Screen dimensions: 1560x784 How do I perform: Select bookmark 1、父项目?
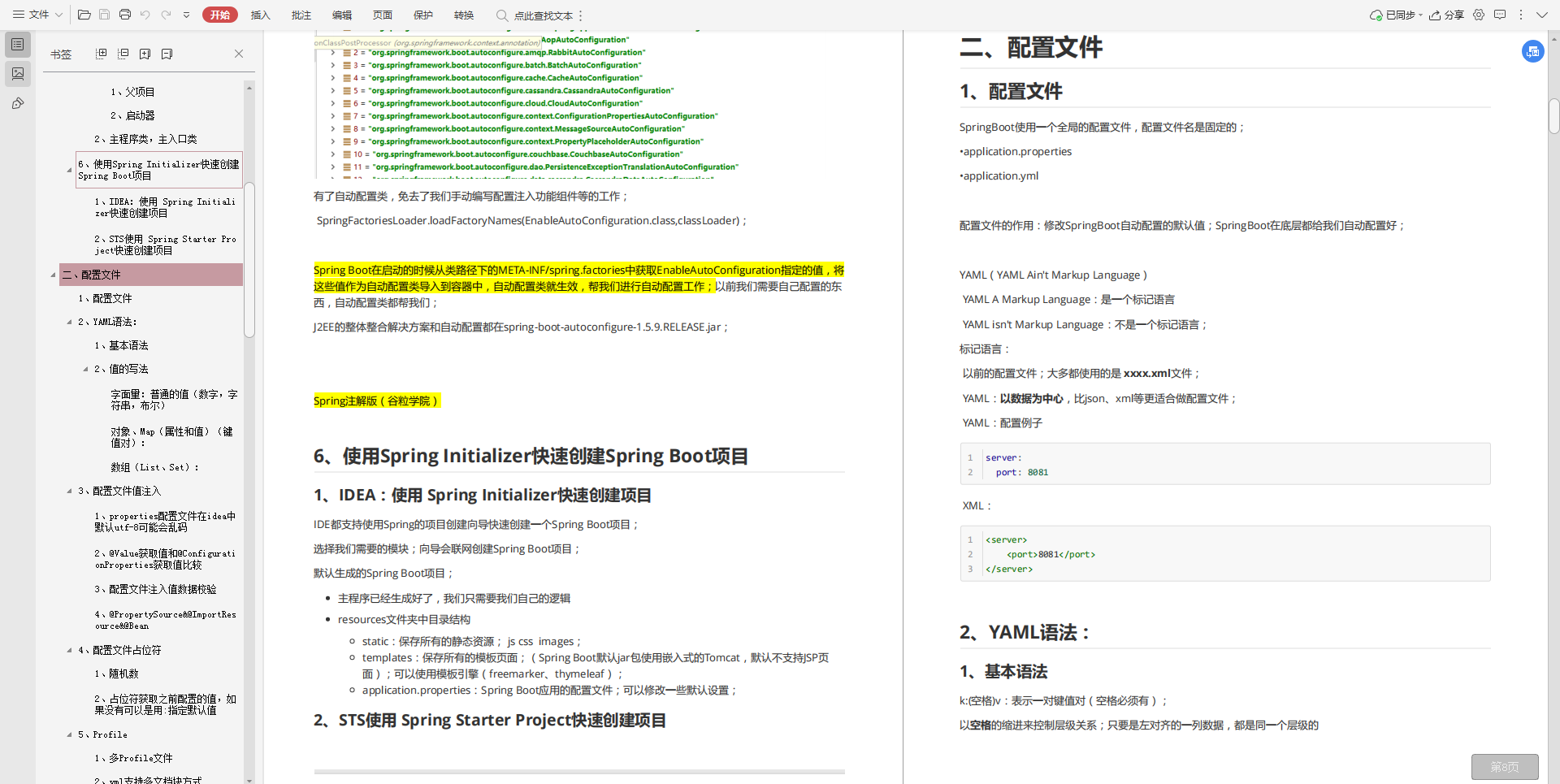click(x=132, y=92)
